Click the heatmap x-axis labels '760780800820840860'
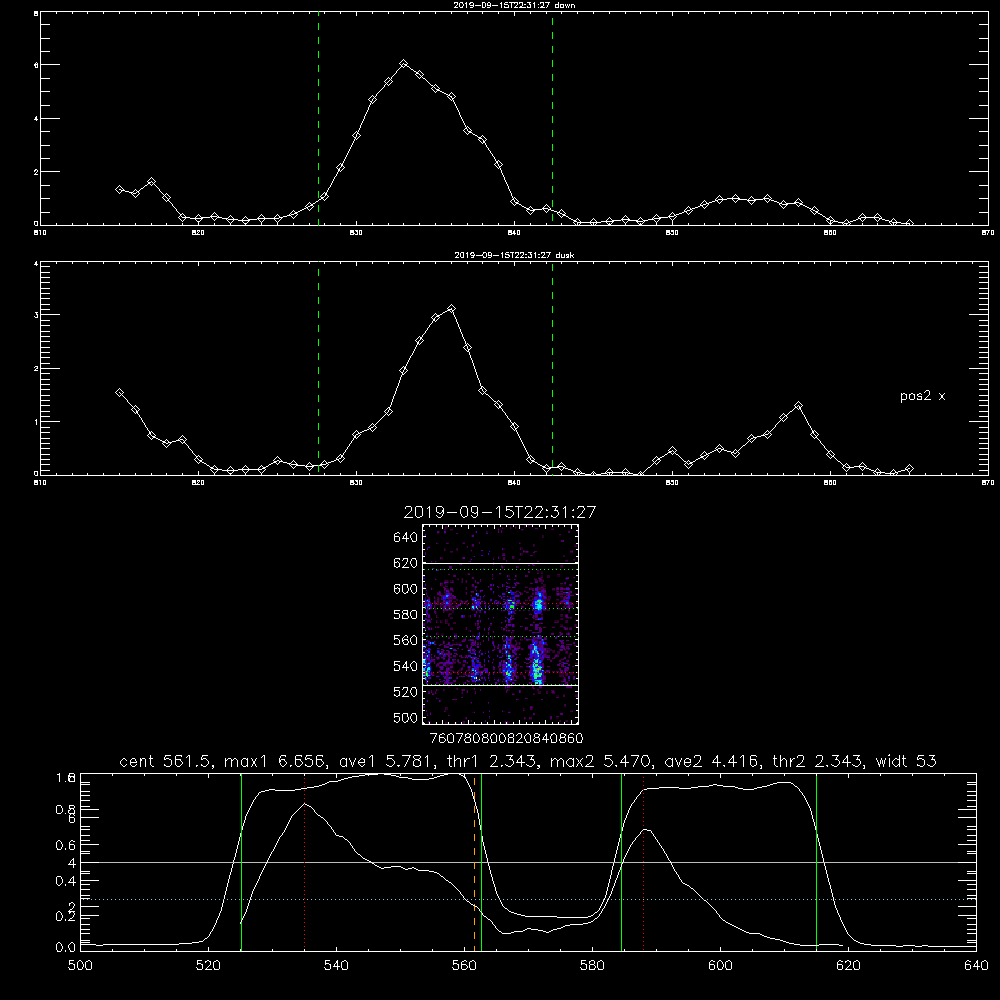Screen dimensions: 1000x1000 point(507,739)
